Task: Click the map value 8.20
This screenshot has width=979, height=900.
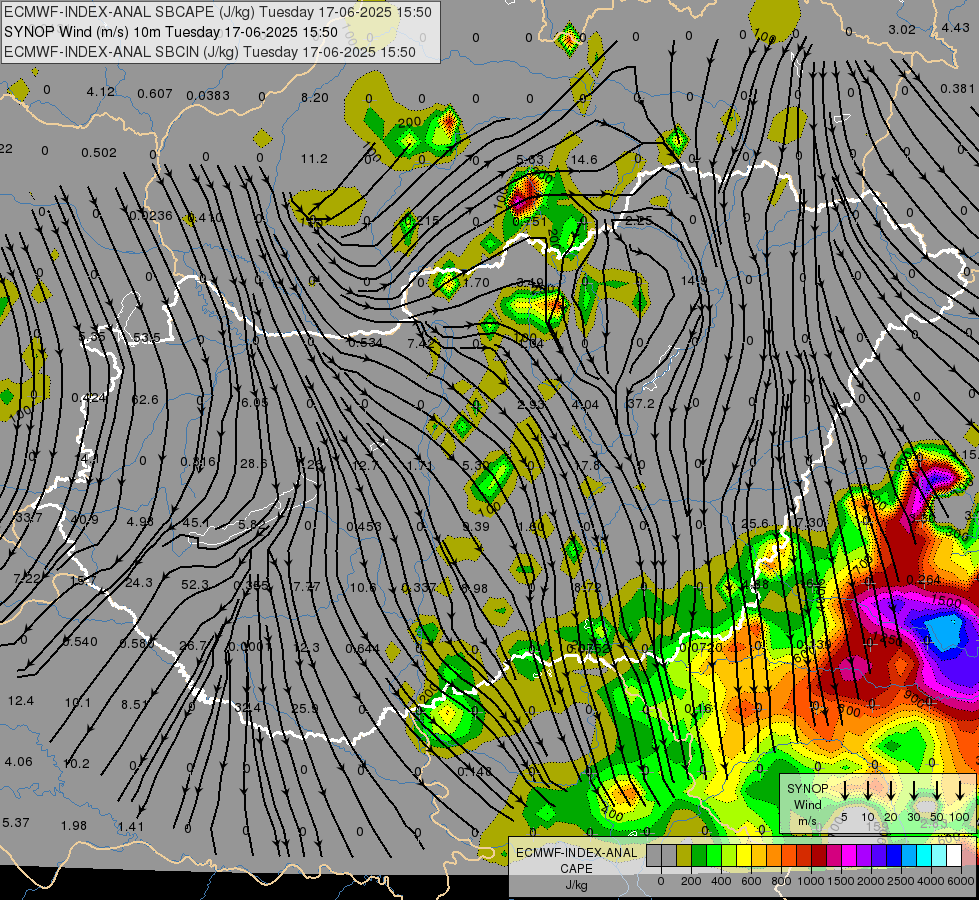Action: coord(315,97)
